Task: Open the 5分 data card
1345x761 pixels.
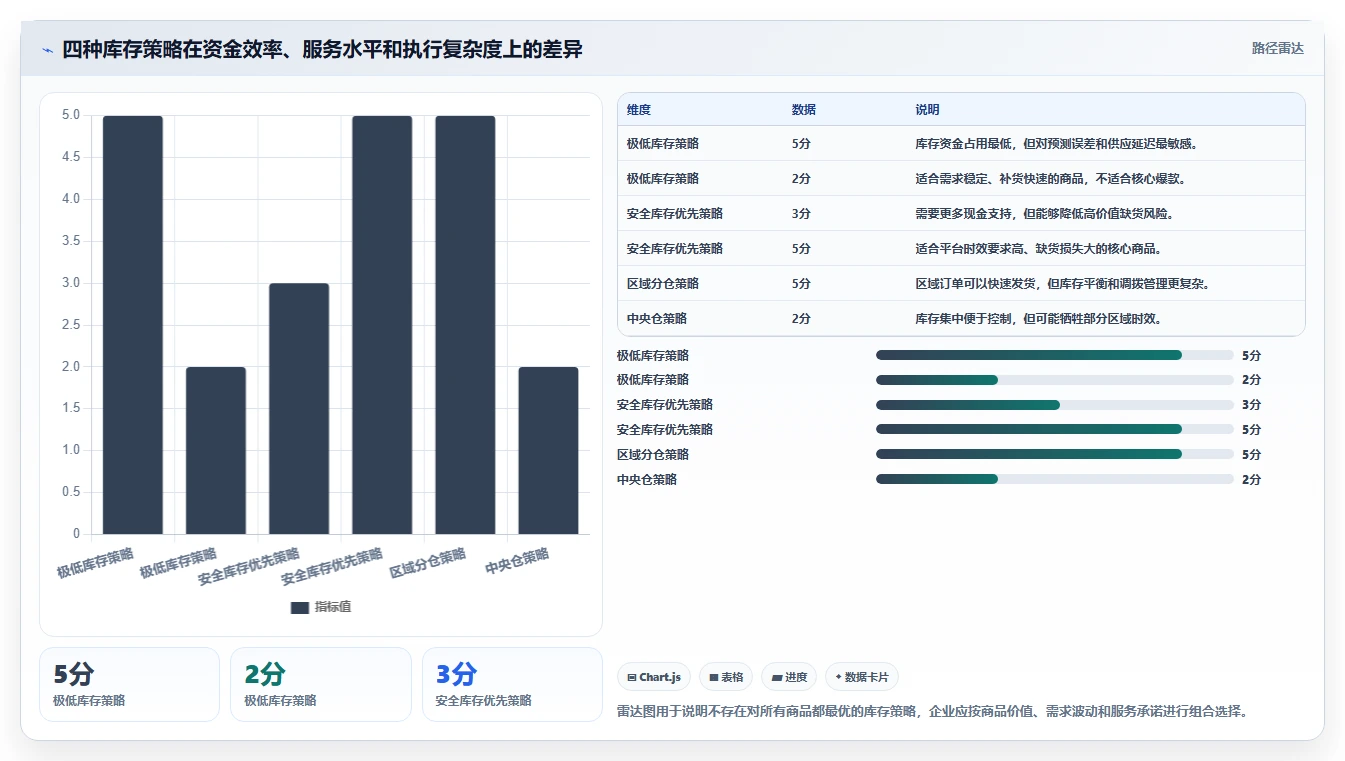Action: click(x=129, y=684)
